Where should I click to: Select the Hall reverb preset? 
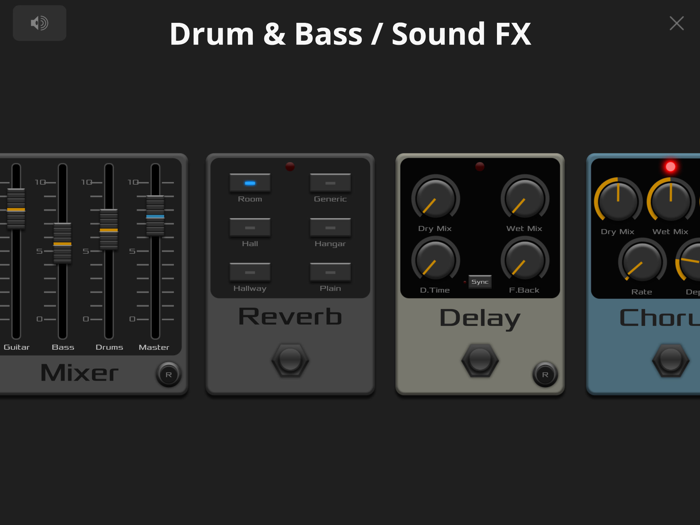pos(250,227)
